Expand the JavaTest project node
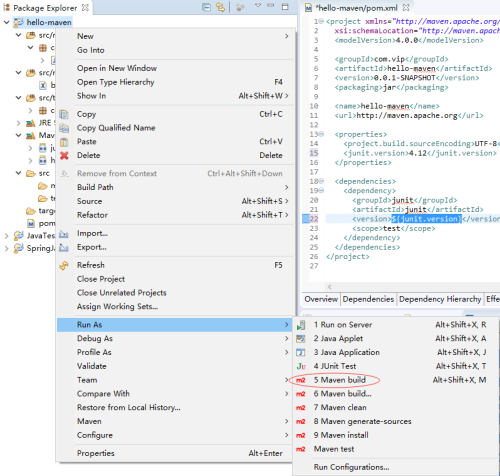 pos(6,236)
